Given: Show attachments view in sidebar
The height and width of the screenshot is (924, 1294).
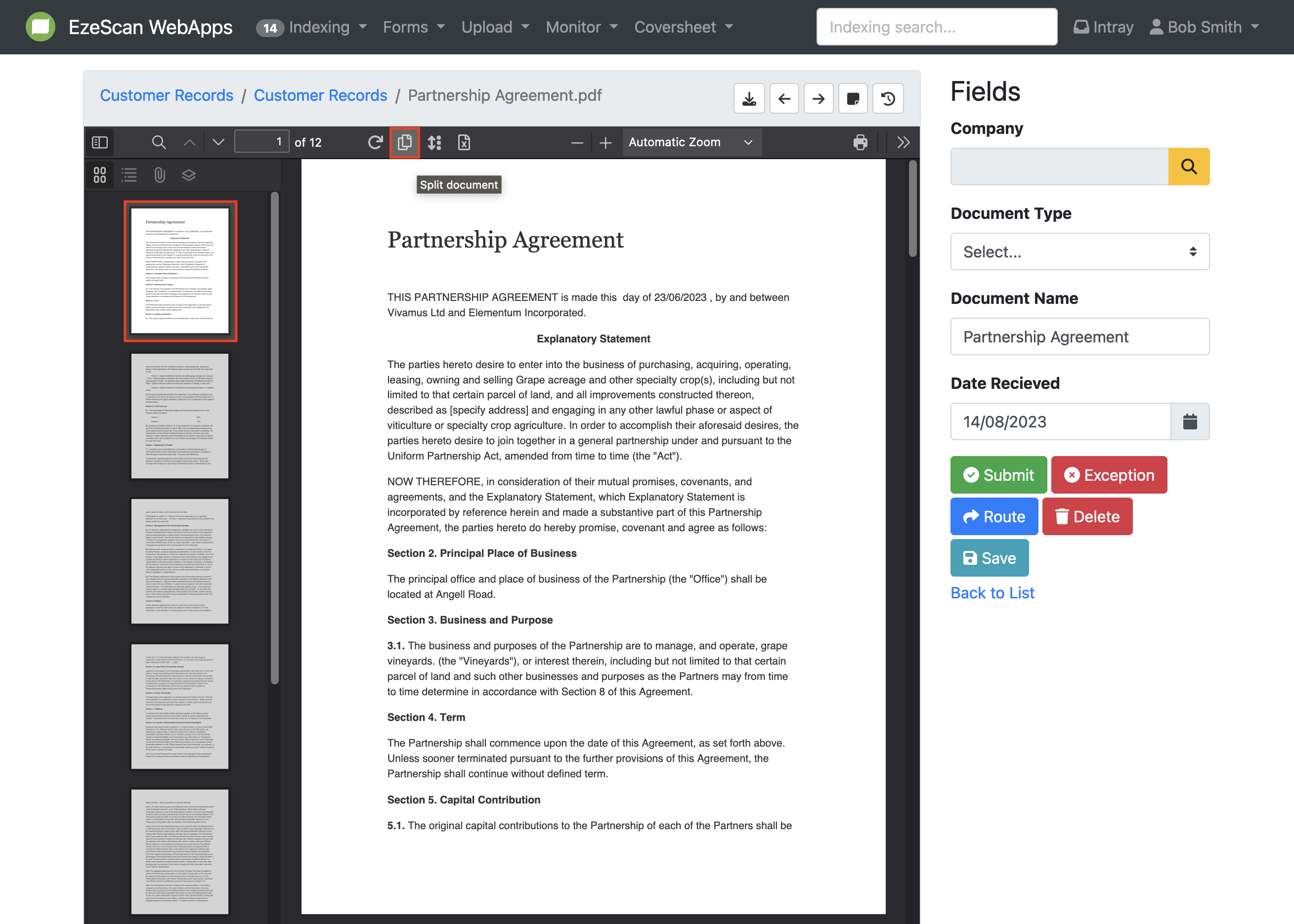Looking at the screenshot, I should 159,175.
